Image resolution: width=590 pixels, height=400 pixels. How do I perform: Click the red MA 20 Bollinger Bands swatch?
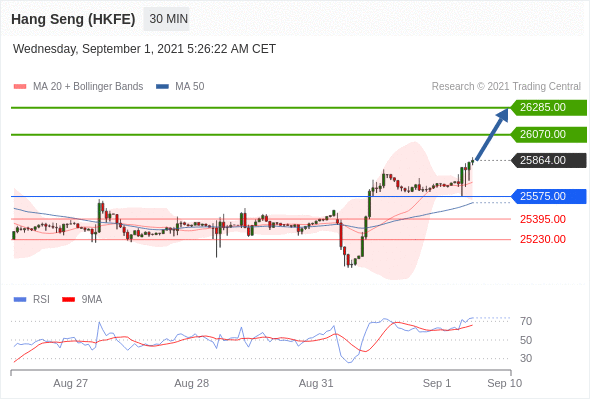coord(20,87)
